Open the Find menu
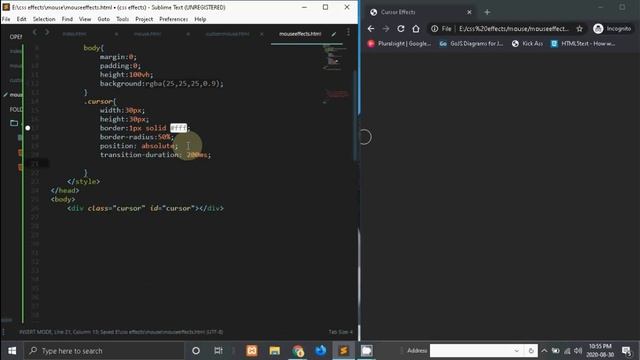This screenshot has width=640, height=360. pyautogui.click(x=67, y=19)
